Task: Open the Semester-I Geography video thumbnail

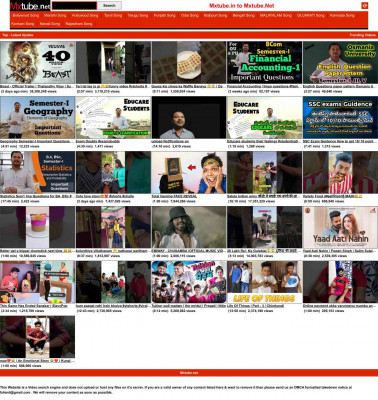Action: [x=38, y=117]
